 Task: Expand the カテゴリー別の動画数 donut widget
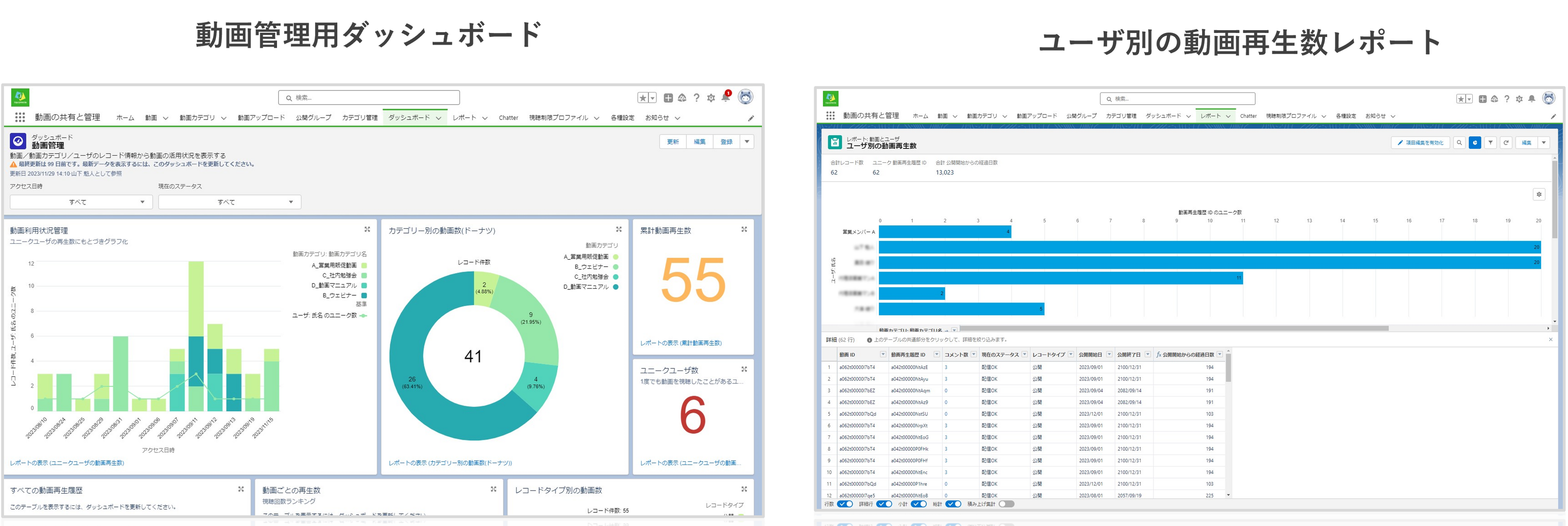click(618, 230)
